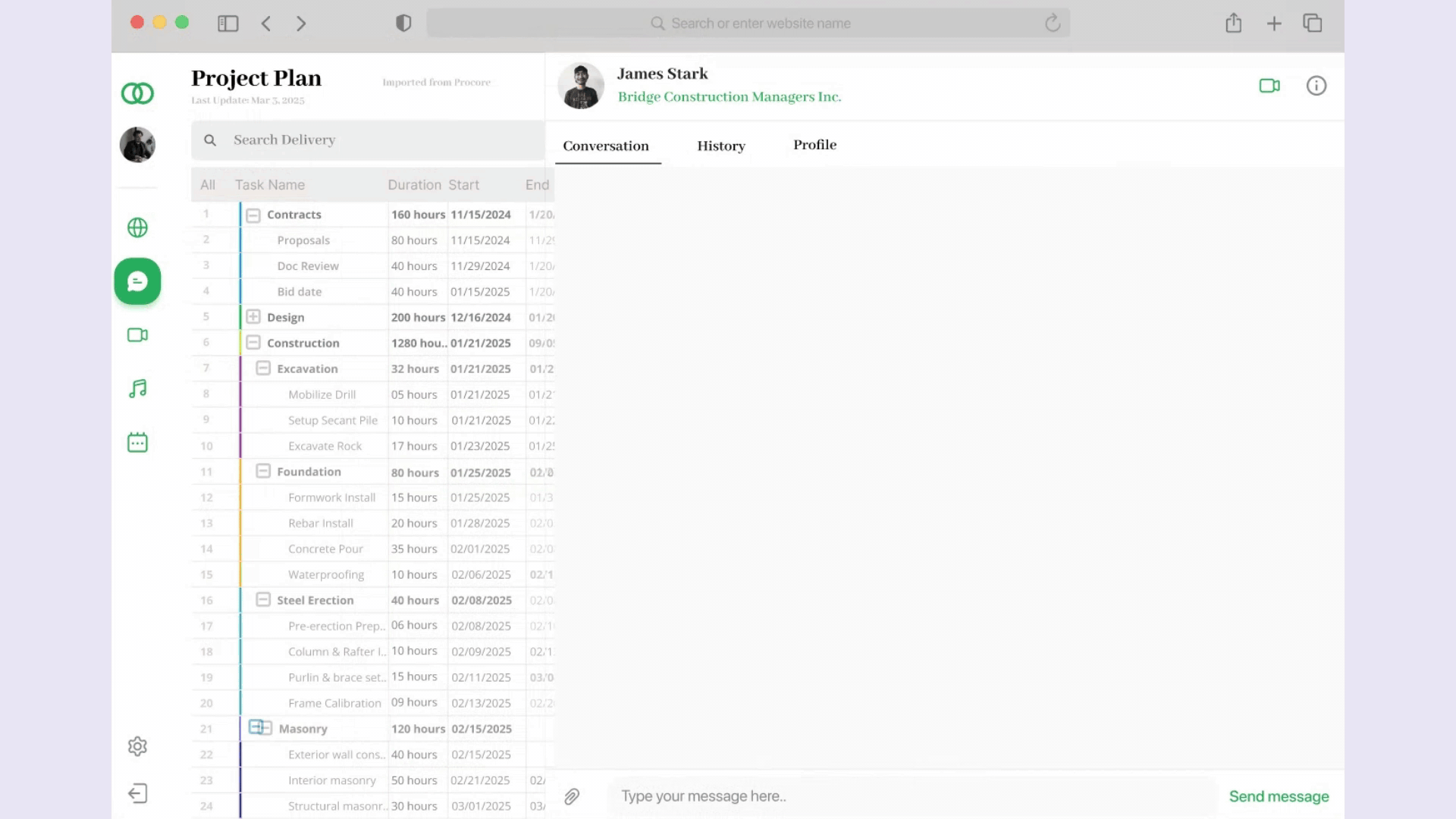Open settings gear in sidebar
Viewport: 1456px width, 819px height.
coord(137,746)
